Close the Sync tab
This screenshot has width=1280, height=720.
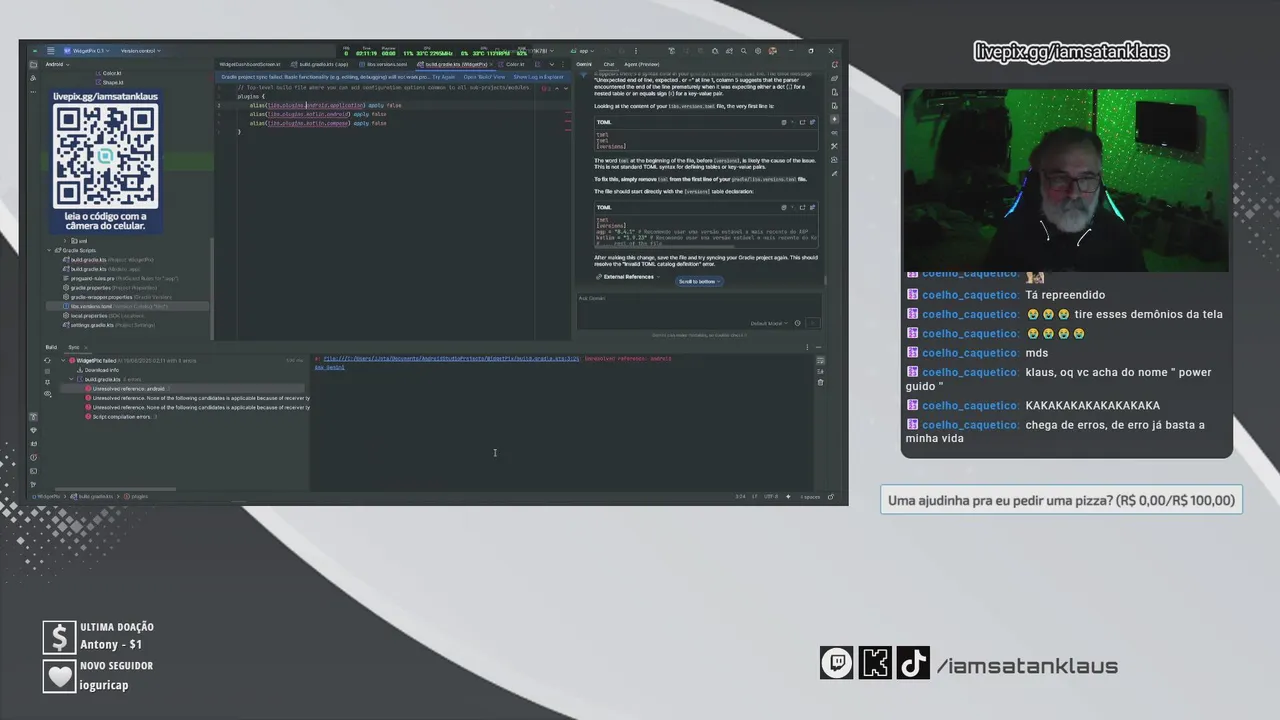[86, 347]
